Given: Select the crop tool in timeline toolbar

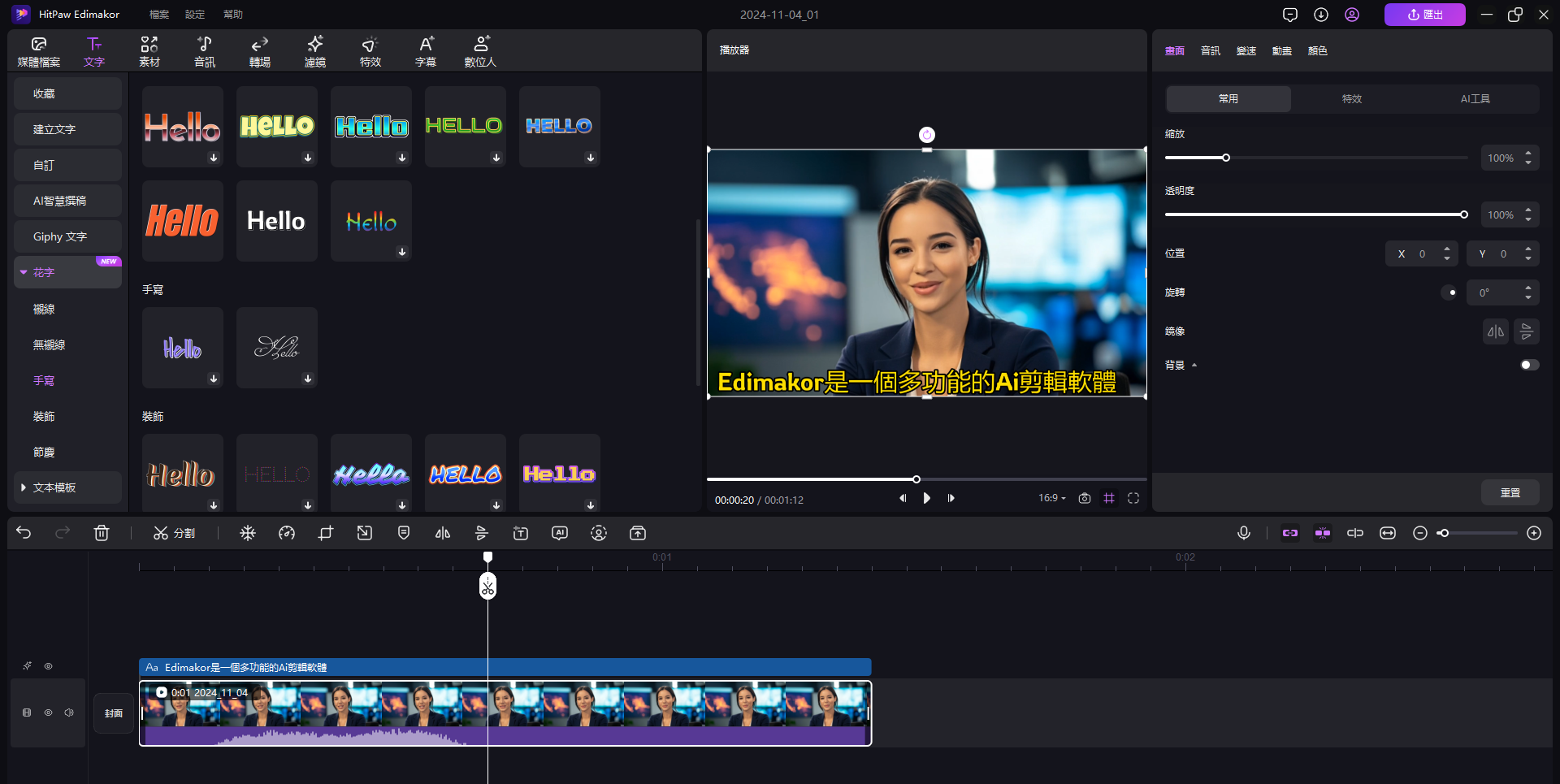Looking at the screenshot, I should pyautogui.click(x=326, y=533).
